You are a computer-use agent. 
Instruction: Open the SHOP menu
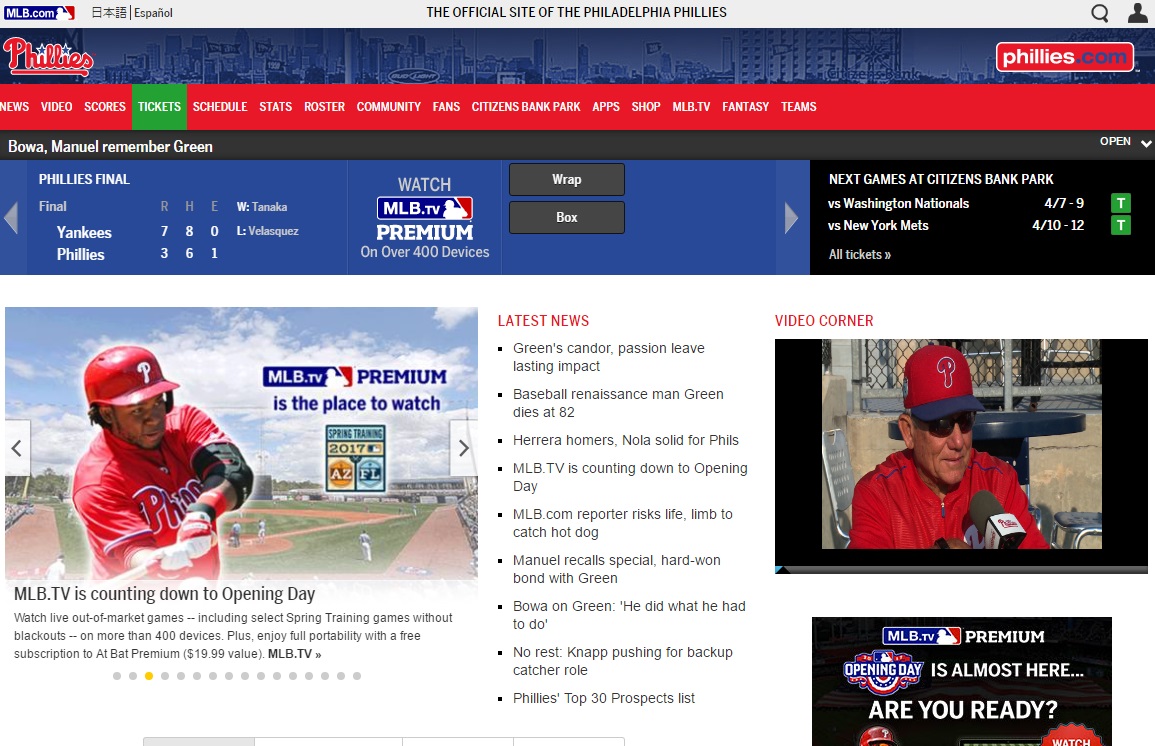tap(646, 107)
